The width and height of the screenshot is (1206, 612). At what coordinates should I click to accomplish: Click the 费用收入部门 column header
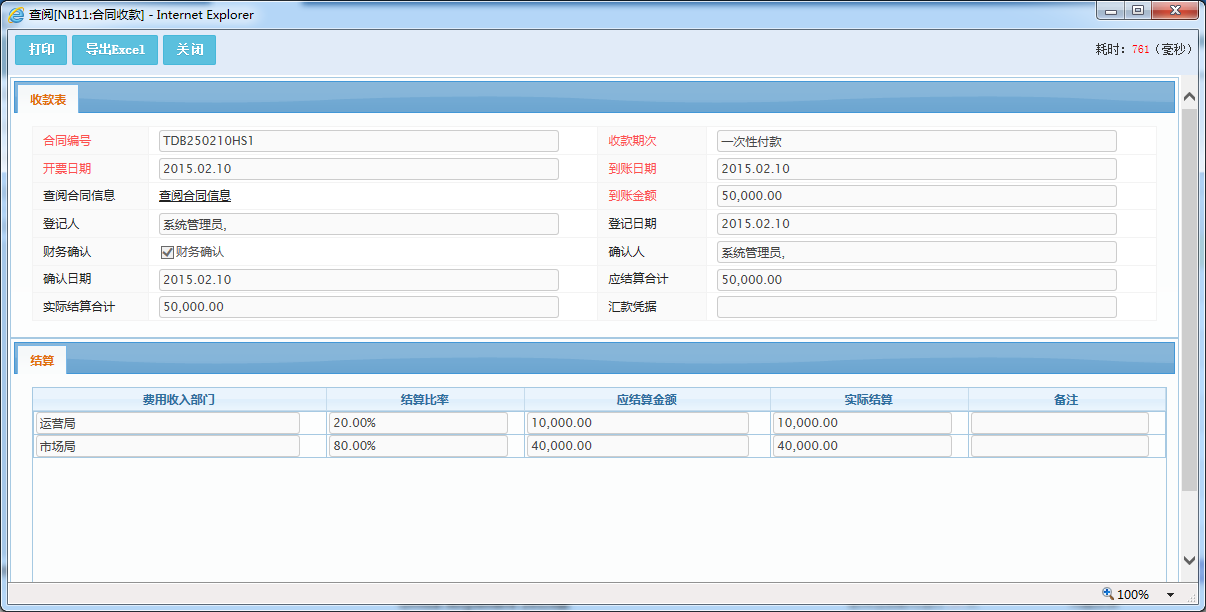[x=179, y=400]
